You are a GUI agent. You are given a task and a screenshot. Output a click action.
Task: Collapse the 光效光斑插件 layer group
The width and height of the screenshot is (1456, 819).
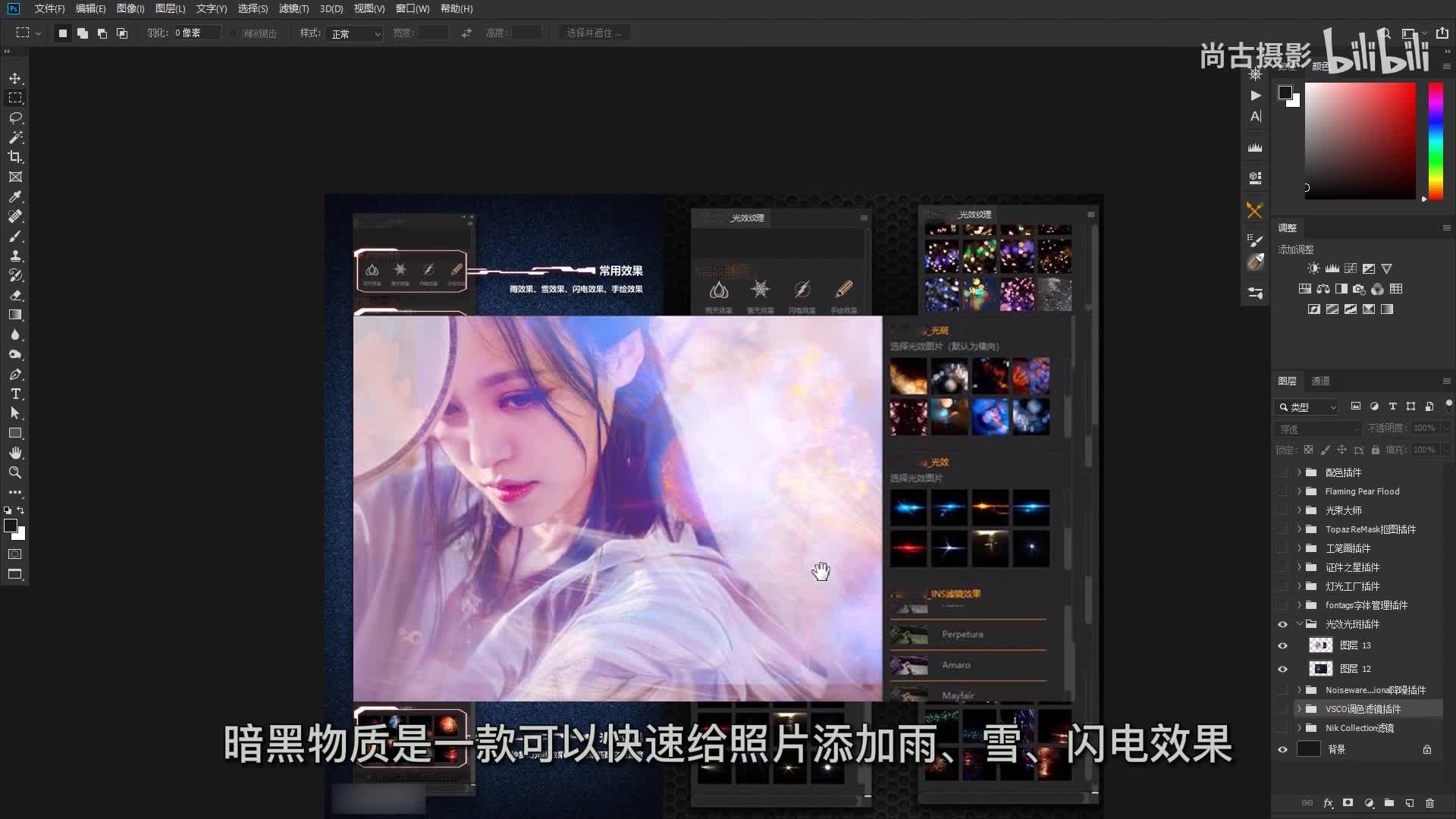[1299, 624]
